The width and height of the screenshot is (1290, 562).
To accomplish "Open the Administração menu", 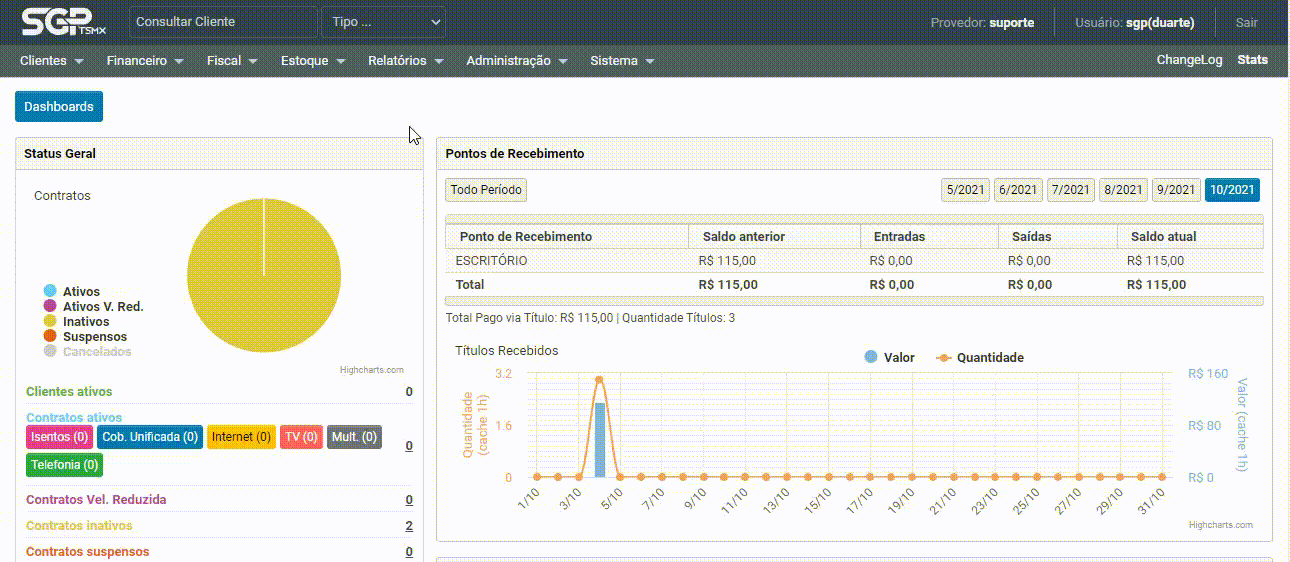I will (516, 61).
